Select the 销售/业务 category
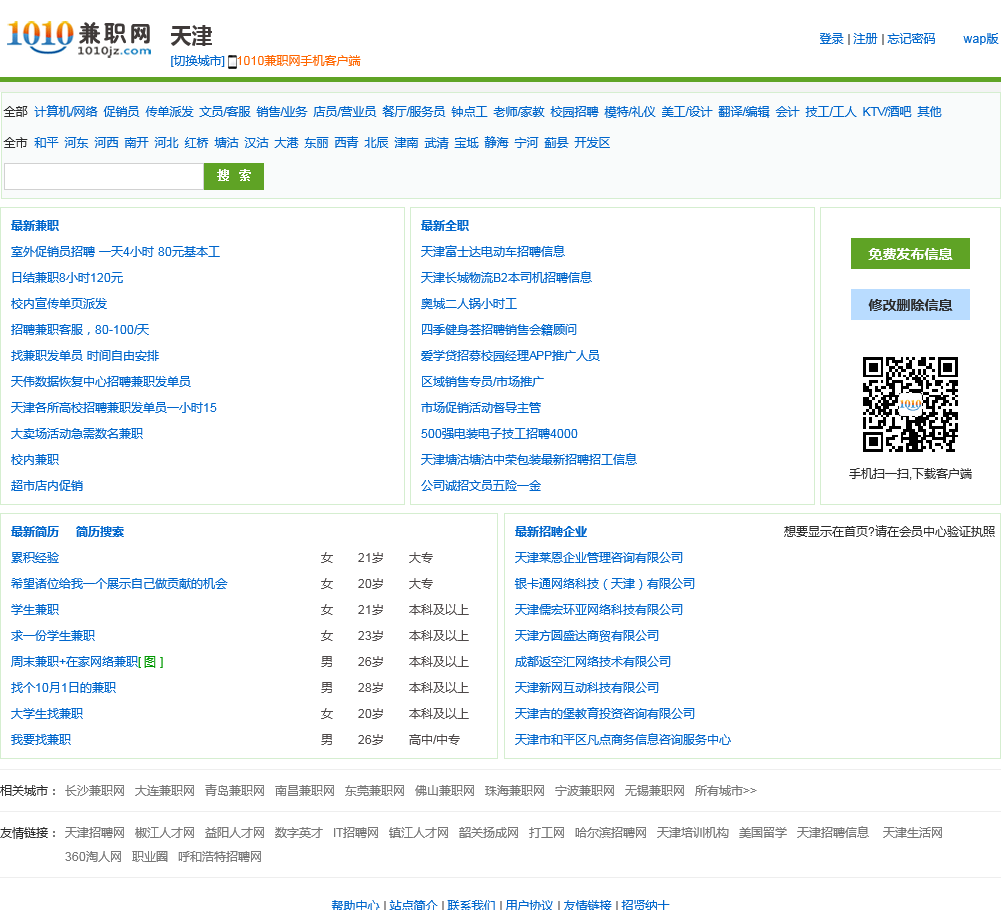The height and width of the screenshot is (910, 1001). click(282, 112)
